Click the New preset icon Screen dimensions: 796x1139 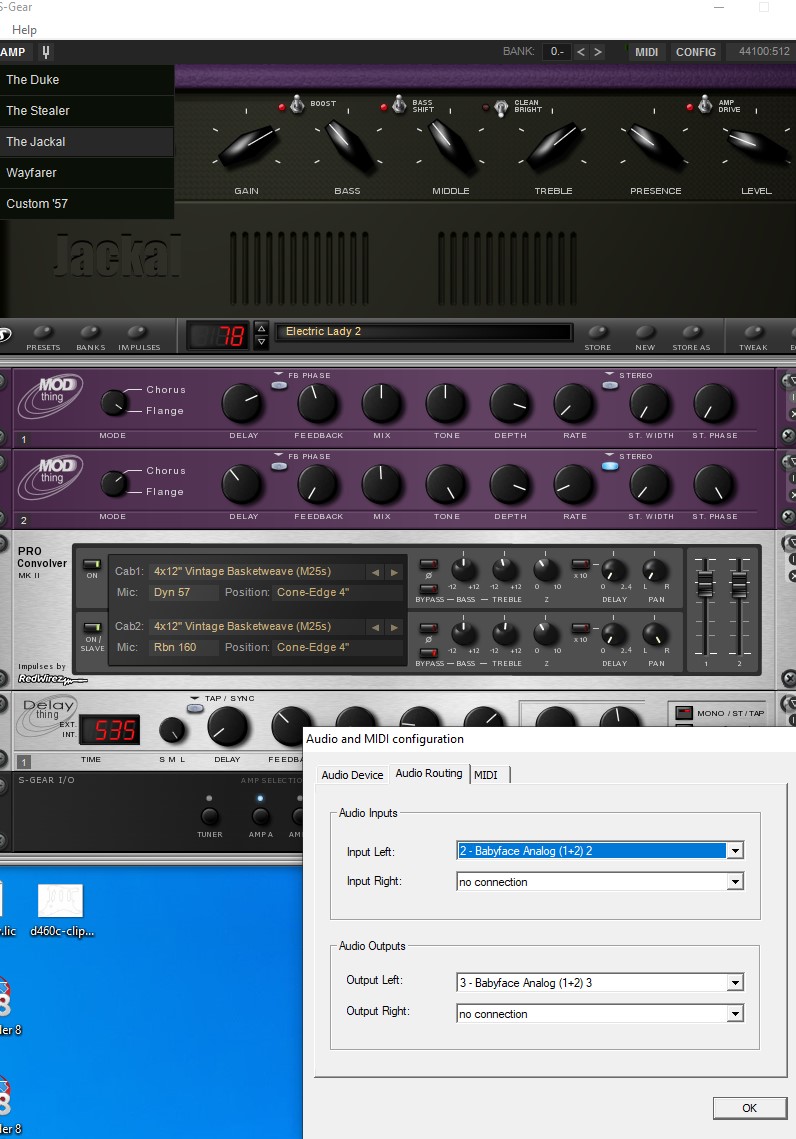[x=645, y=333]
